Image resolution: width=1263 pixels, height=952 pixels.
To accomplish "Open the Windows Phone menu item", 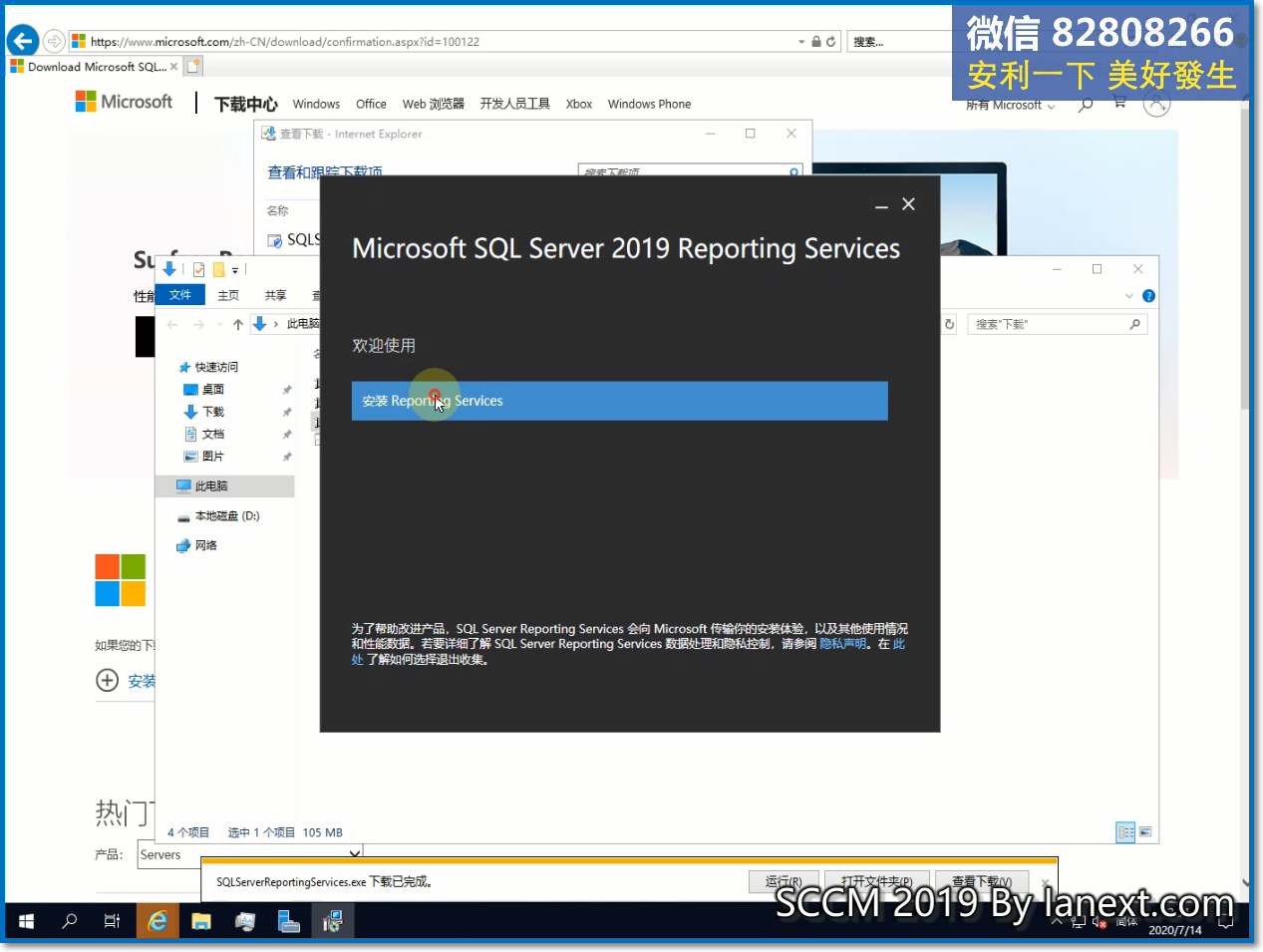I will pos(649,104).
